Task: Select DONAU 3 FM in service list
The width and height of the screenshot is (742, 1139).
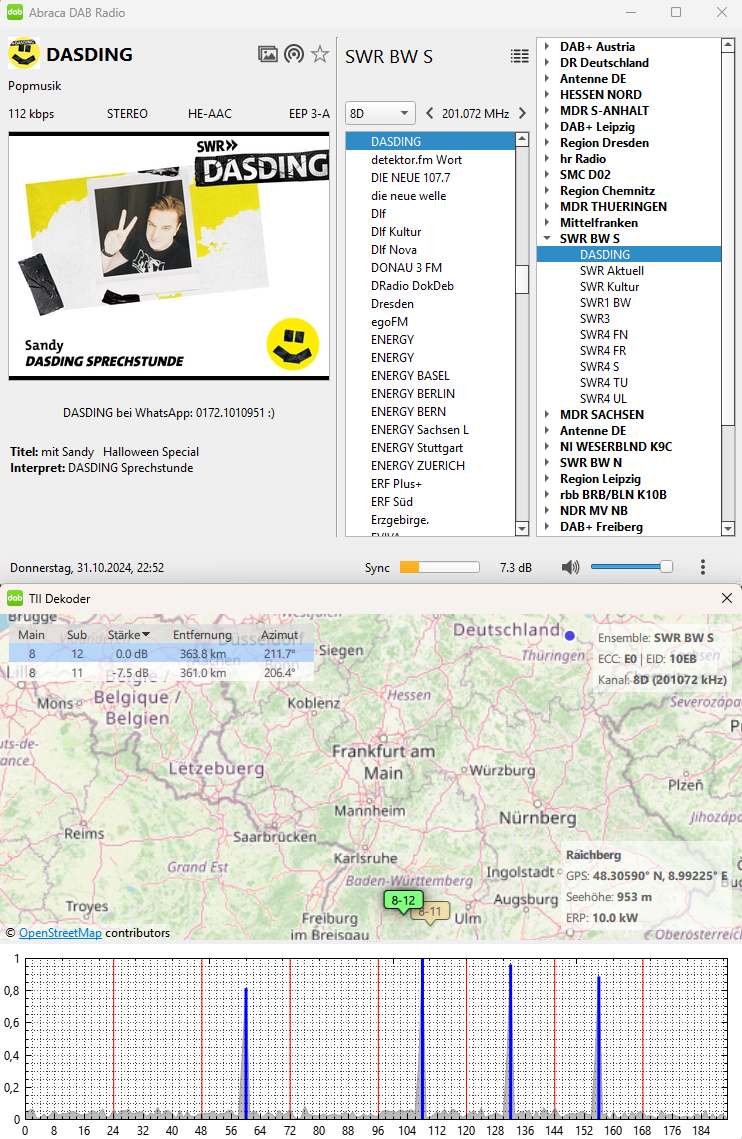Action: pyautogui.click(x=406, y=267)
